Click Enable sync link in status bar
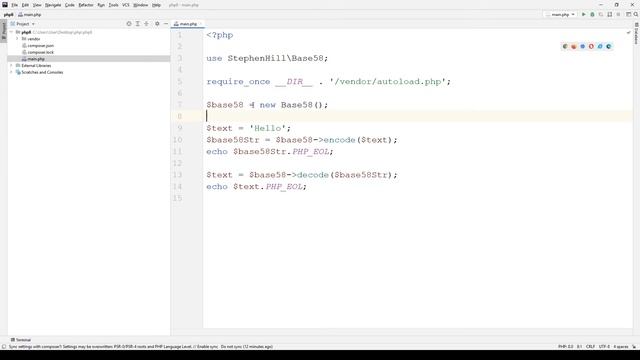Screen dimensions: 640x360 [x=208, y=347]
